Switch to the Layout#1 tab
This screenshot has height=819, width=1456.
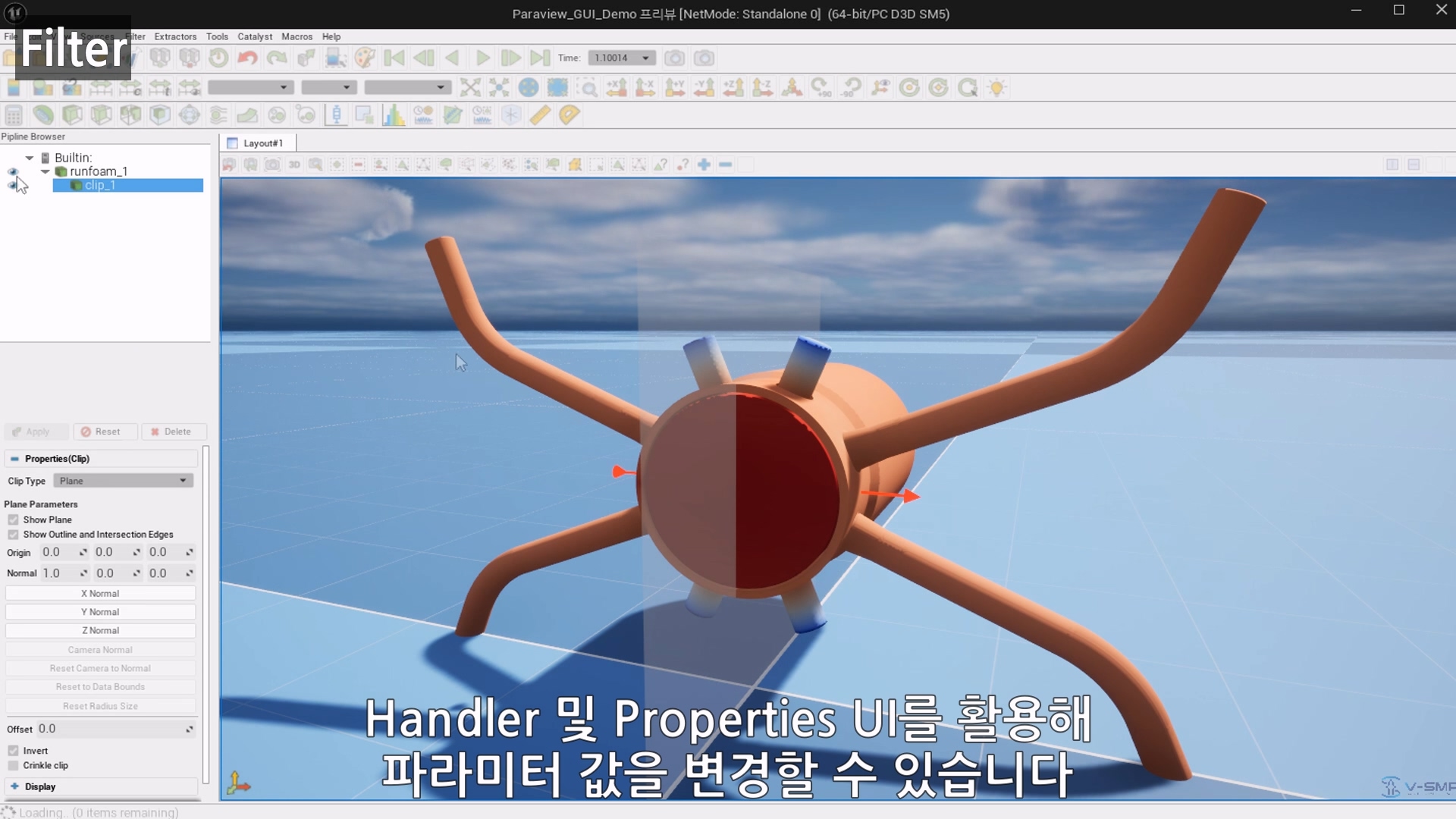point(258,143)
